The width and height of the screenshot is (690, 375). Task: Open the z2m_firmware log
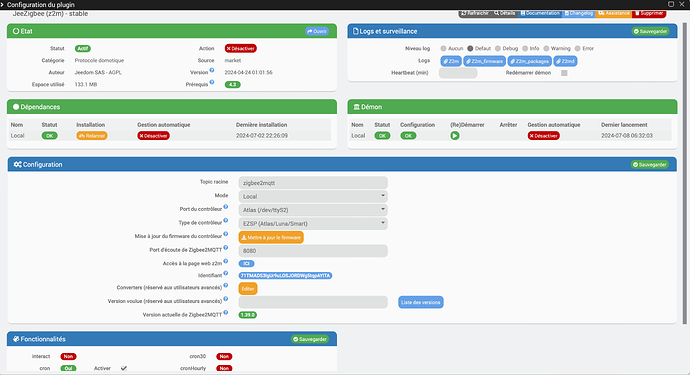coord(484,61)
